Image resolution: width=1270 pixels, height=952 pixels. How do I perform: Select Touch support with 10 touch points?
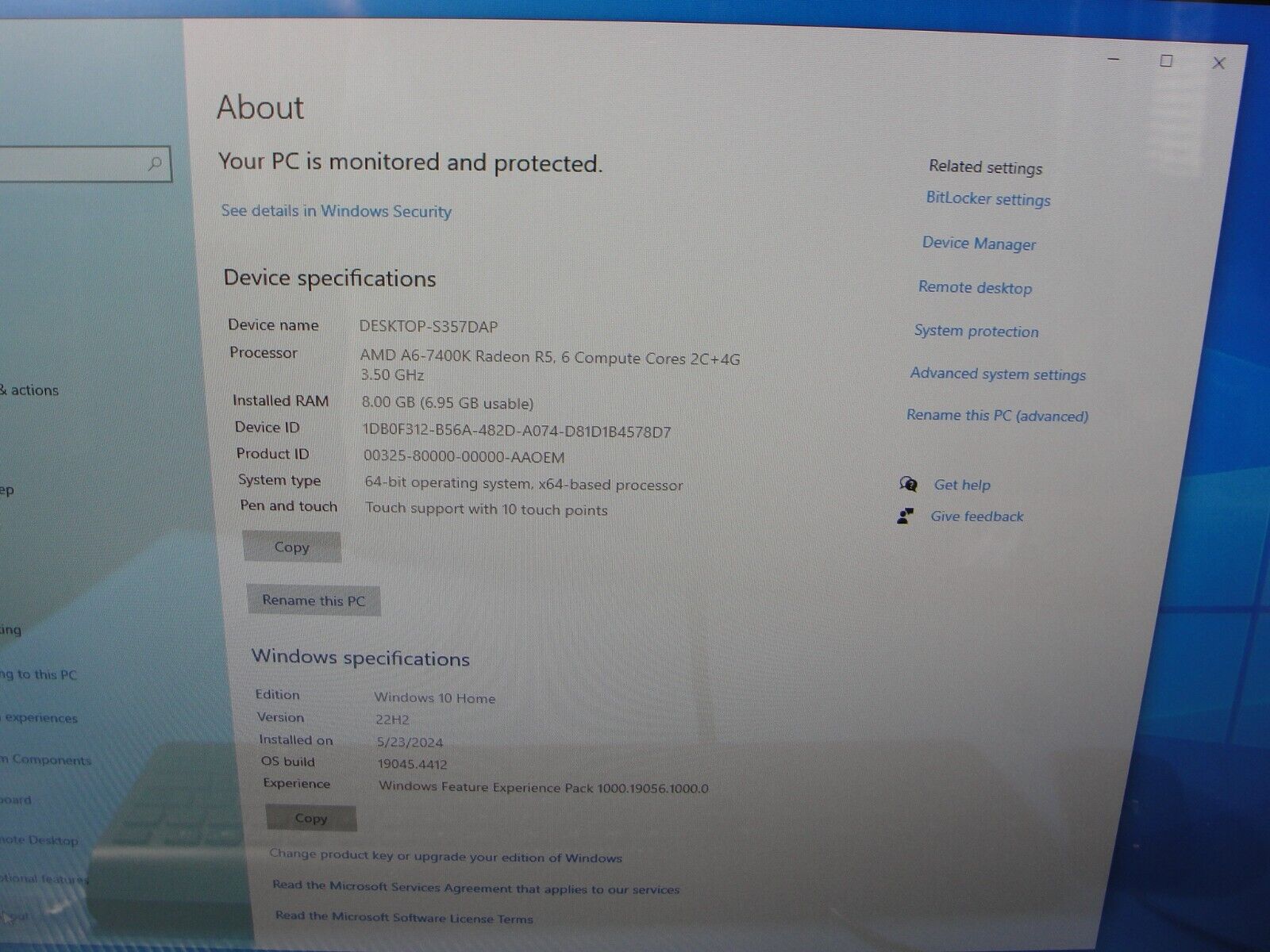(487, 509)
